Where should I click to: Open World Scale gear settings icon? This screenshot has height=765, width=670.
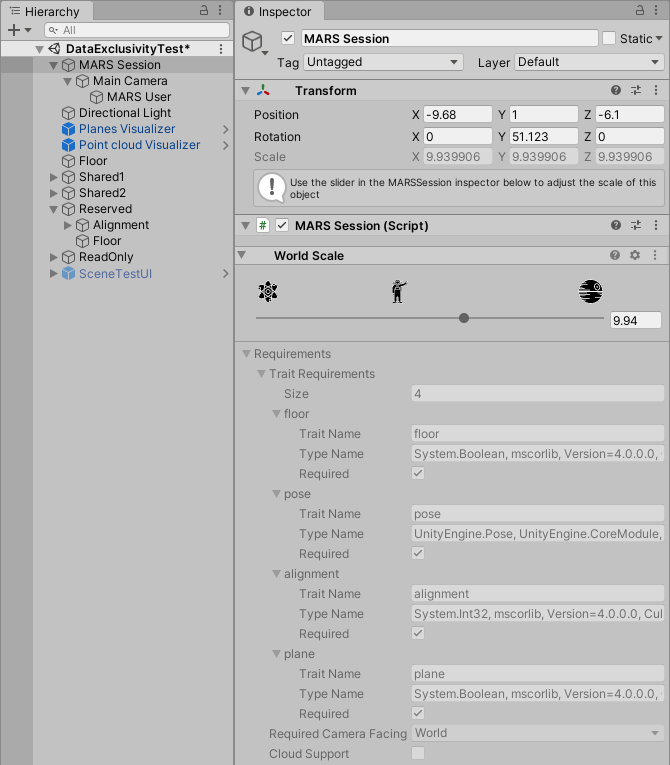(x=636, y=255)
